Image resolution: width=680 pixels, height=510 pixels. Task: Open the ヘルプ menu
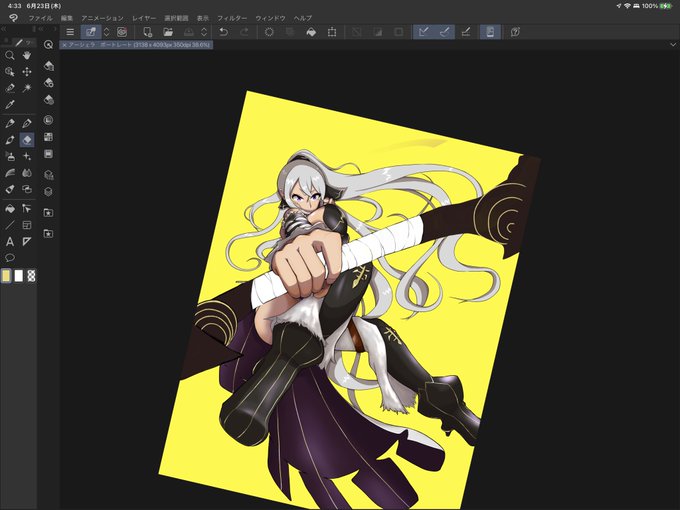tap(303, 18)
